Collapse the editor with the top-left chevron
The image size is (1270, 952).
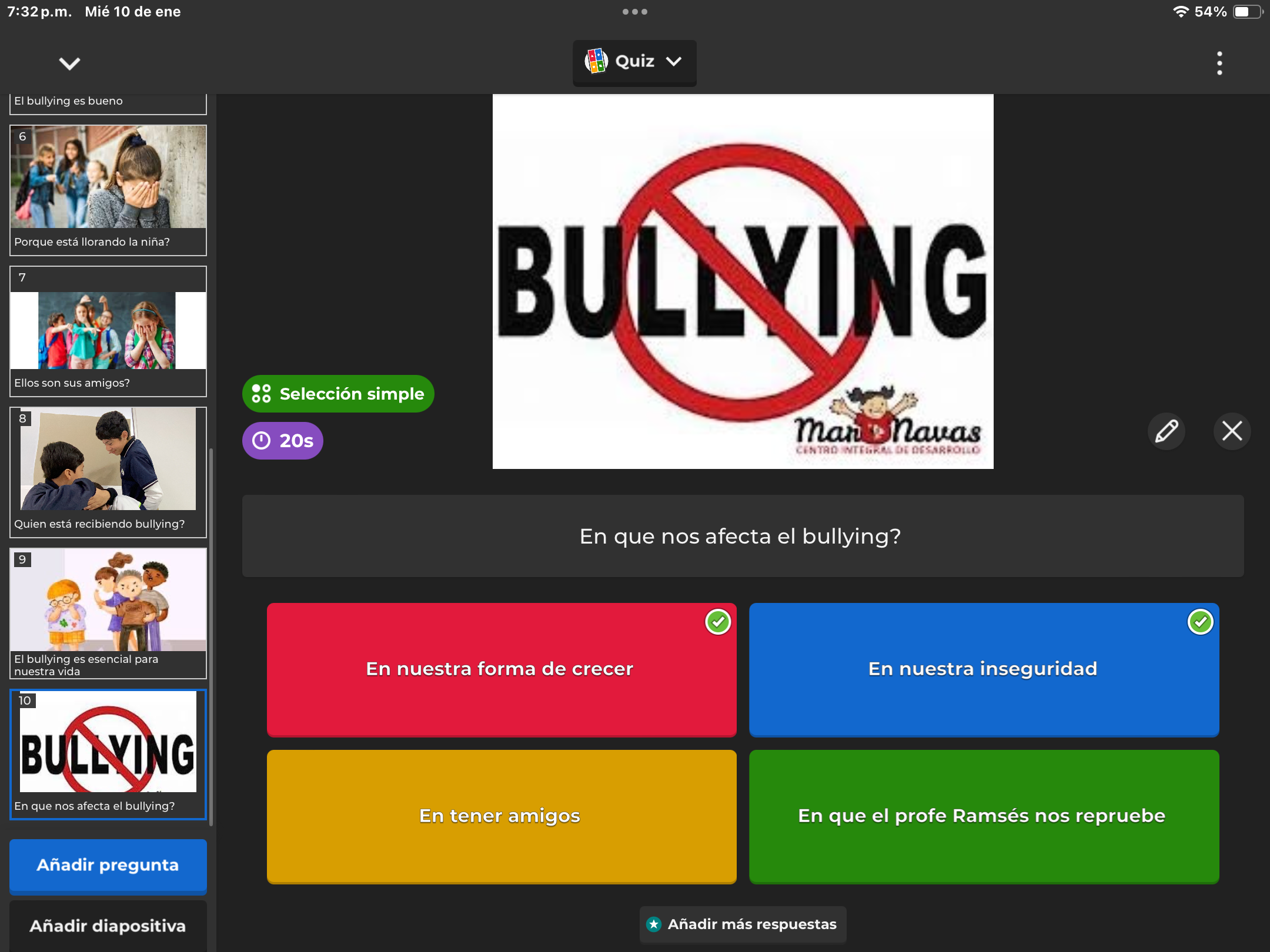coord(69,63)
